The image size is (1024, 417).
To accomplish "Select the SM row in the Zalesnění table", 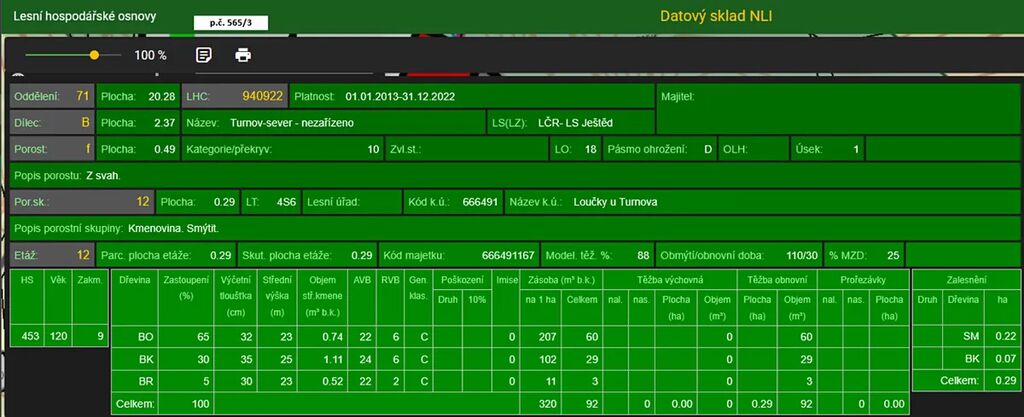I will 973,337.
